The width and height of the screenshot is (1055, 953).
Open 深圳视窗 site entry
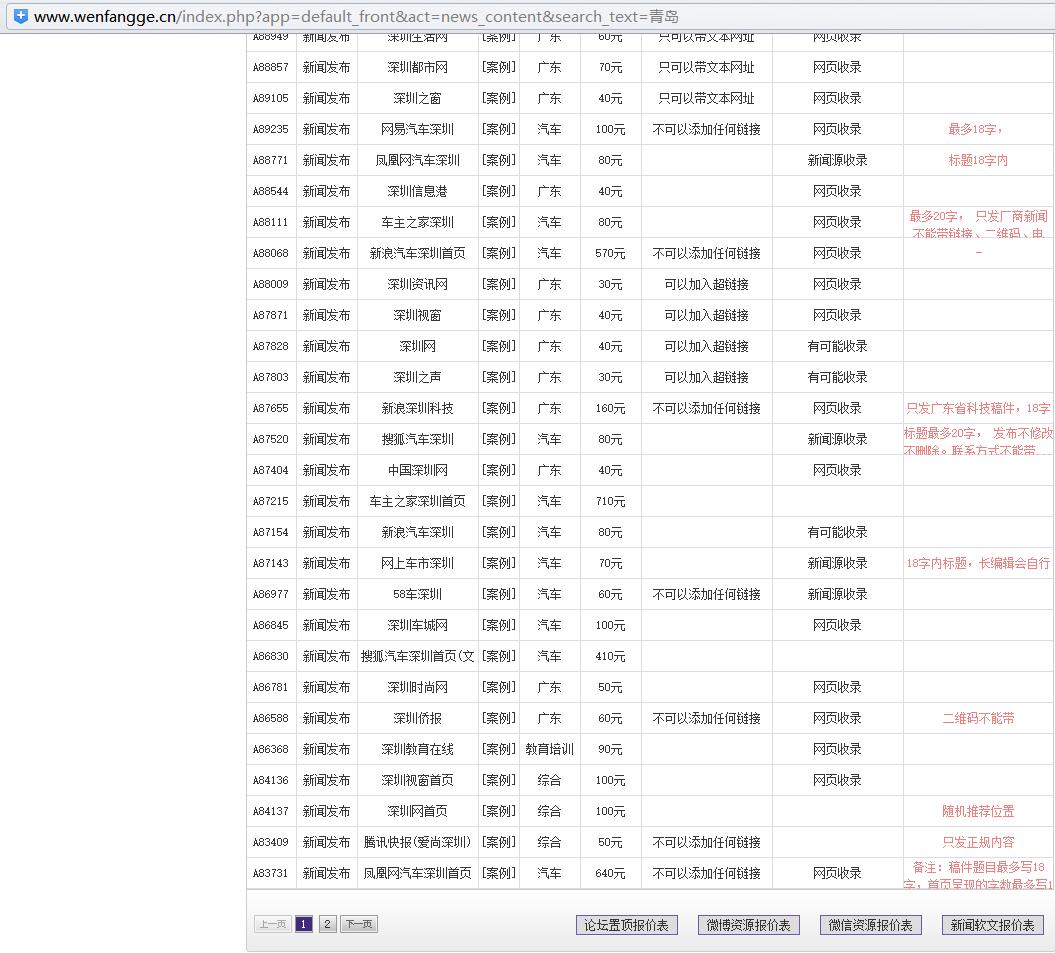417,315
